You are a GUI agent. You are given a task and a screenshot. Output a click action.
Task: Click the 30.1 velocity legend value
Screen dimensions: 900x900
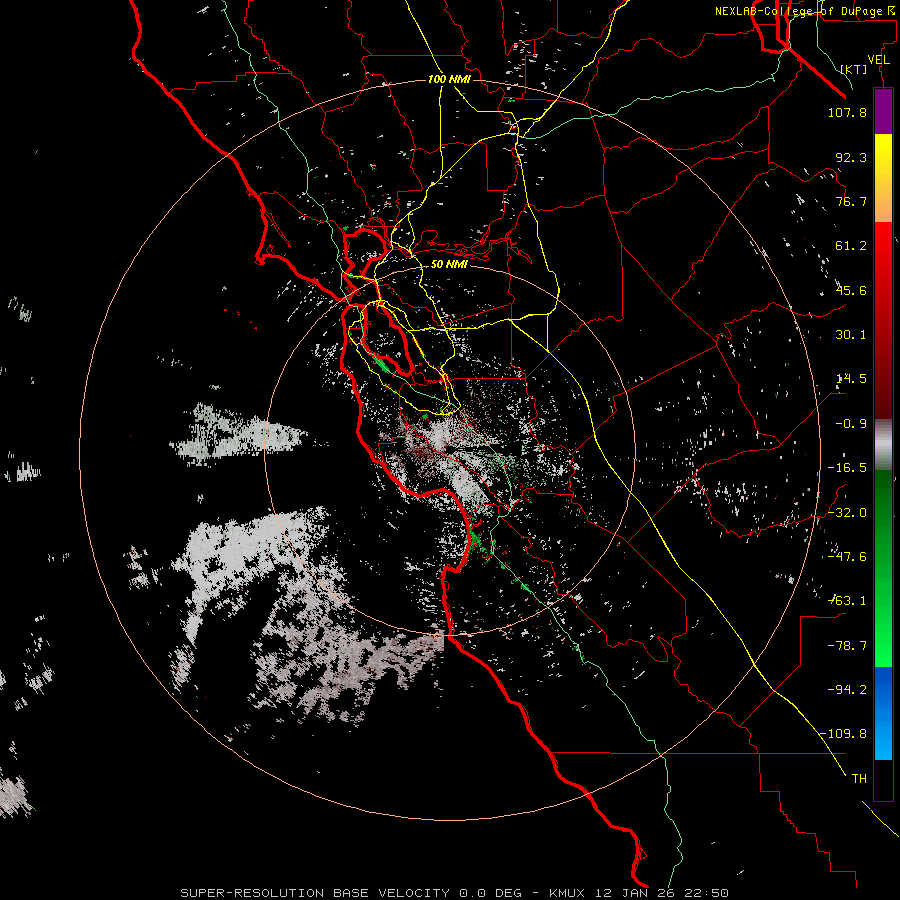(851, 335)
